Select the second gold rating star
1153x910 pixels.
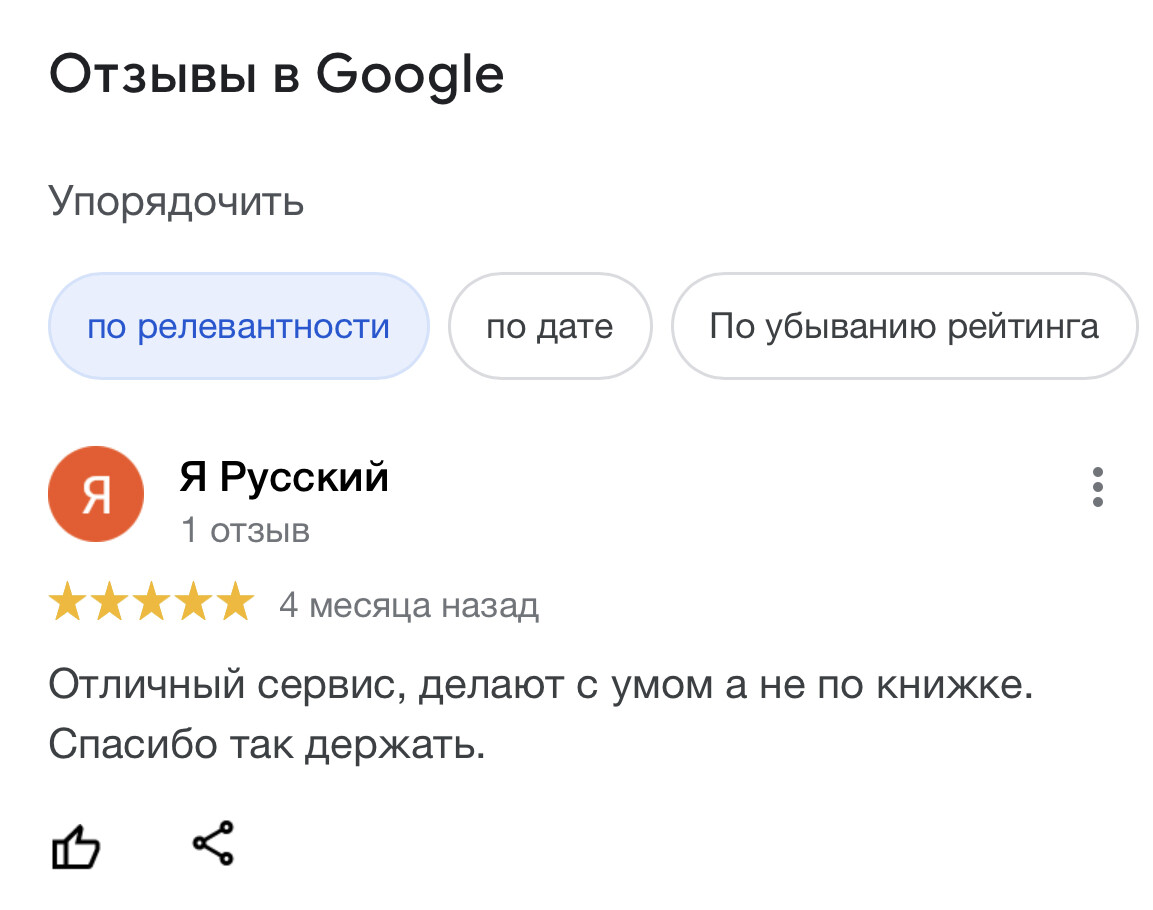(109, 602)
